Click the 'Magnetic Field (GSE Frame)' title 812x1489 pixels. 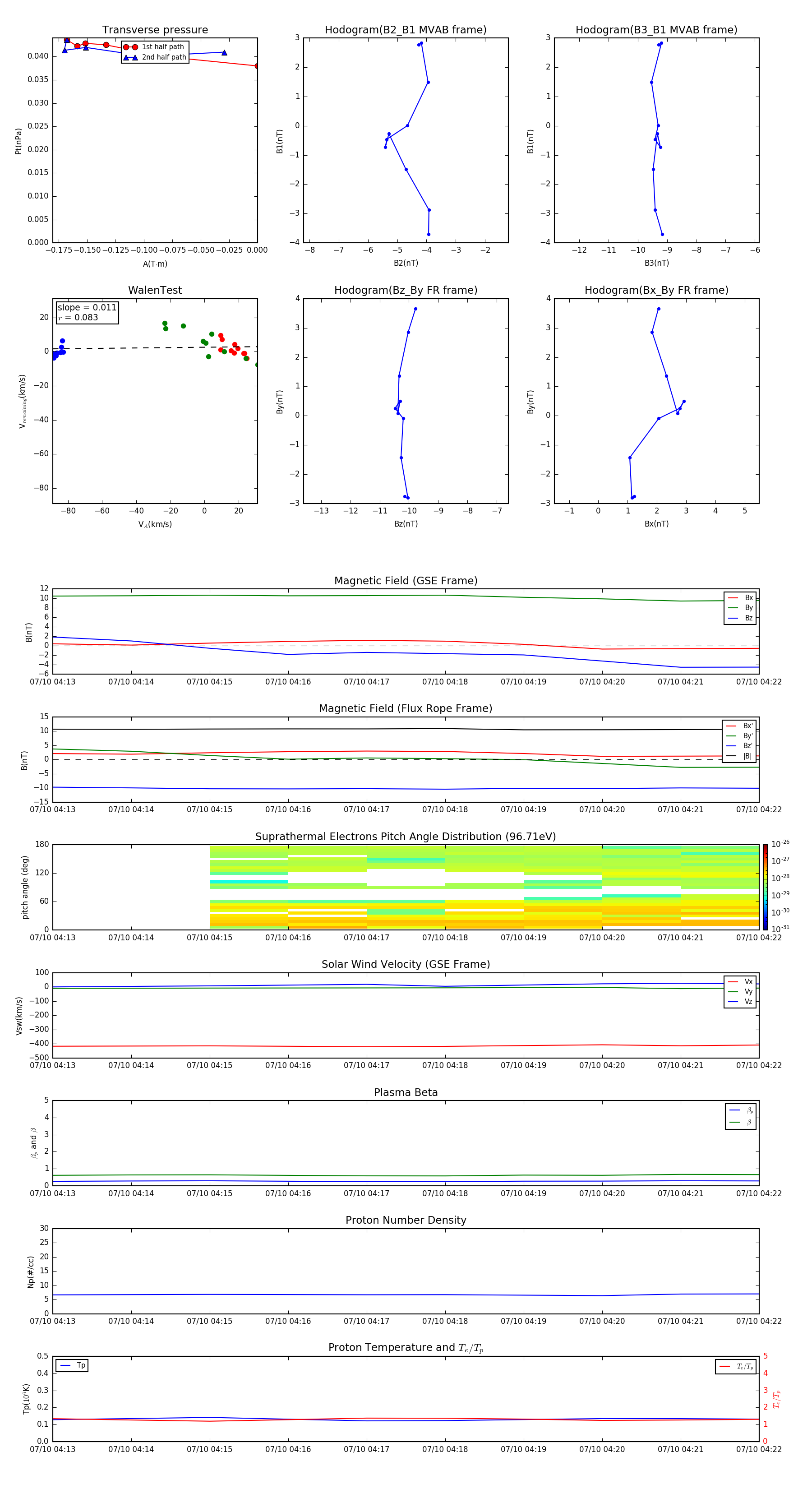click(406, 581)
